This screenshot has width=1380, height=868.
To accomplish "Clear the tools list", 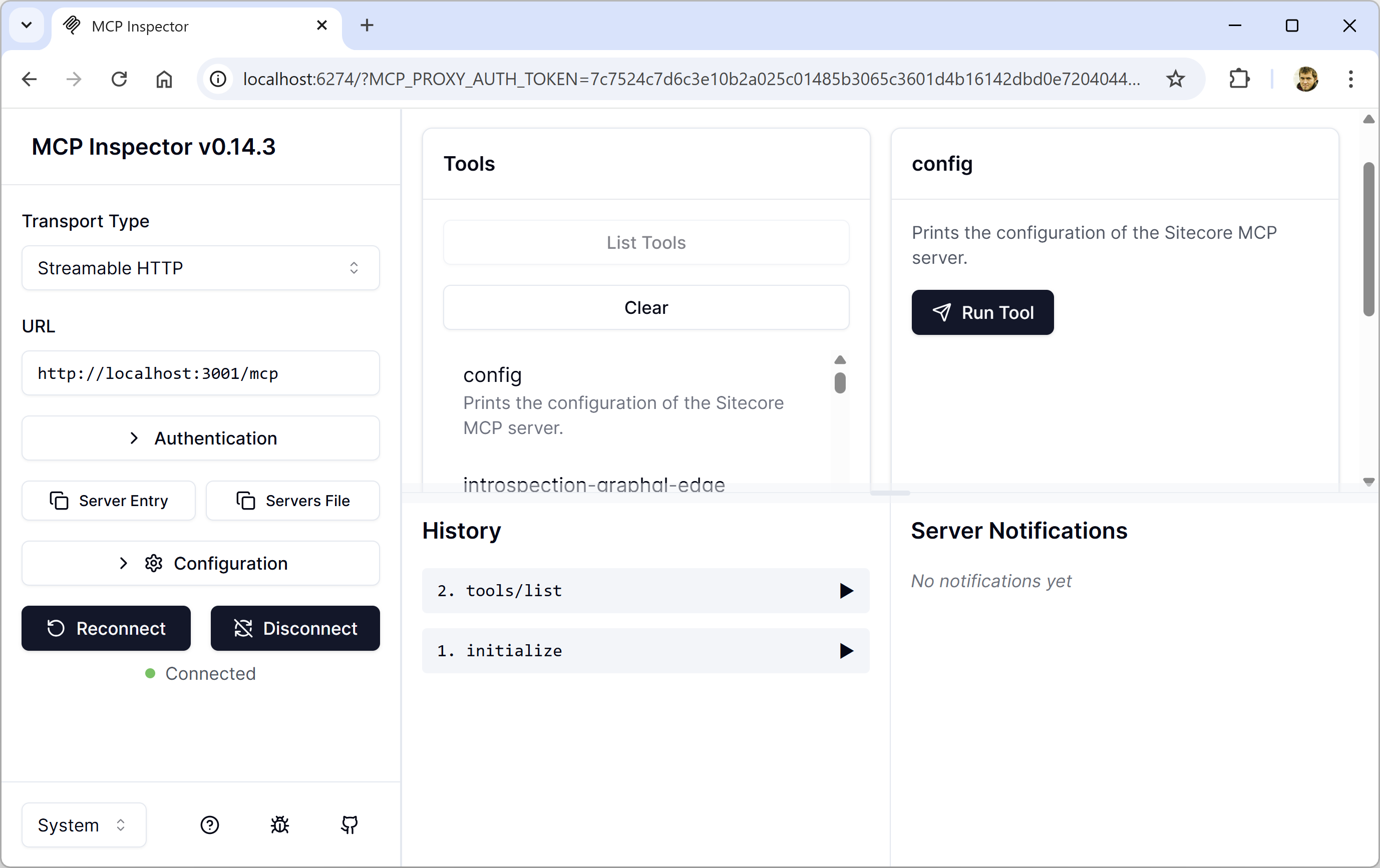I will point(646,308).
